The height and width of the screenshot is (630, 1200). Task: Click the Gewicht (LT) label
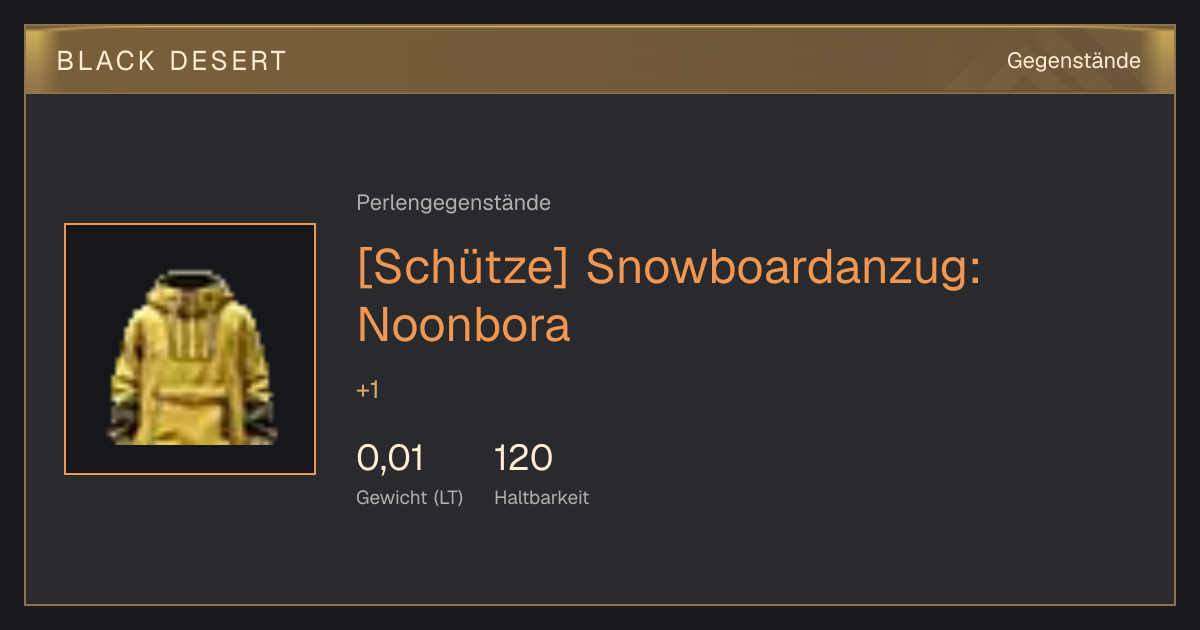pos(409,497)
